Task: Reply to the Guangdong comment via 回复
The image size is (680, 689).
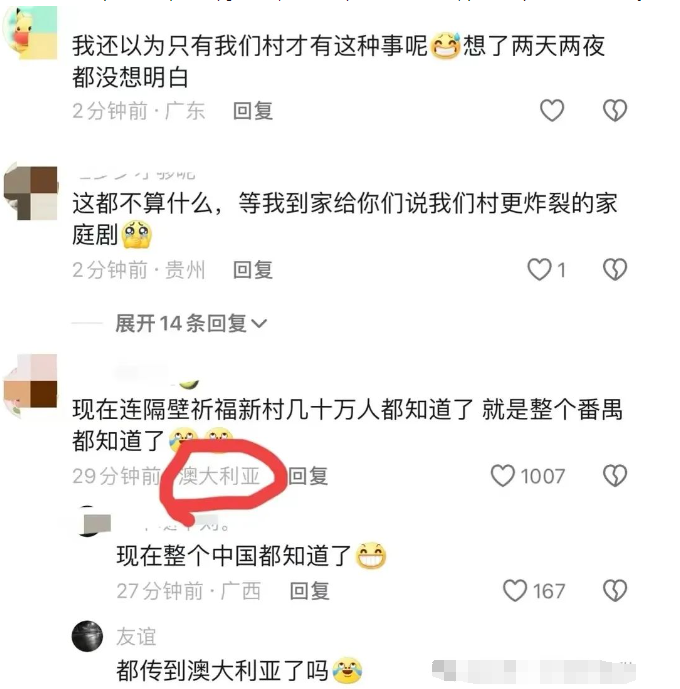Action: [253, 111]
